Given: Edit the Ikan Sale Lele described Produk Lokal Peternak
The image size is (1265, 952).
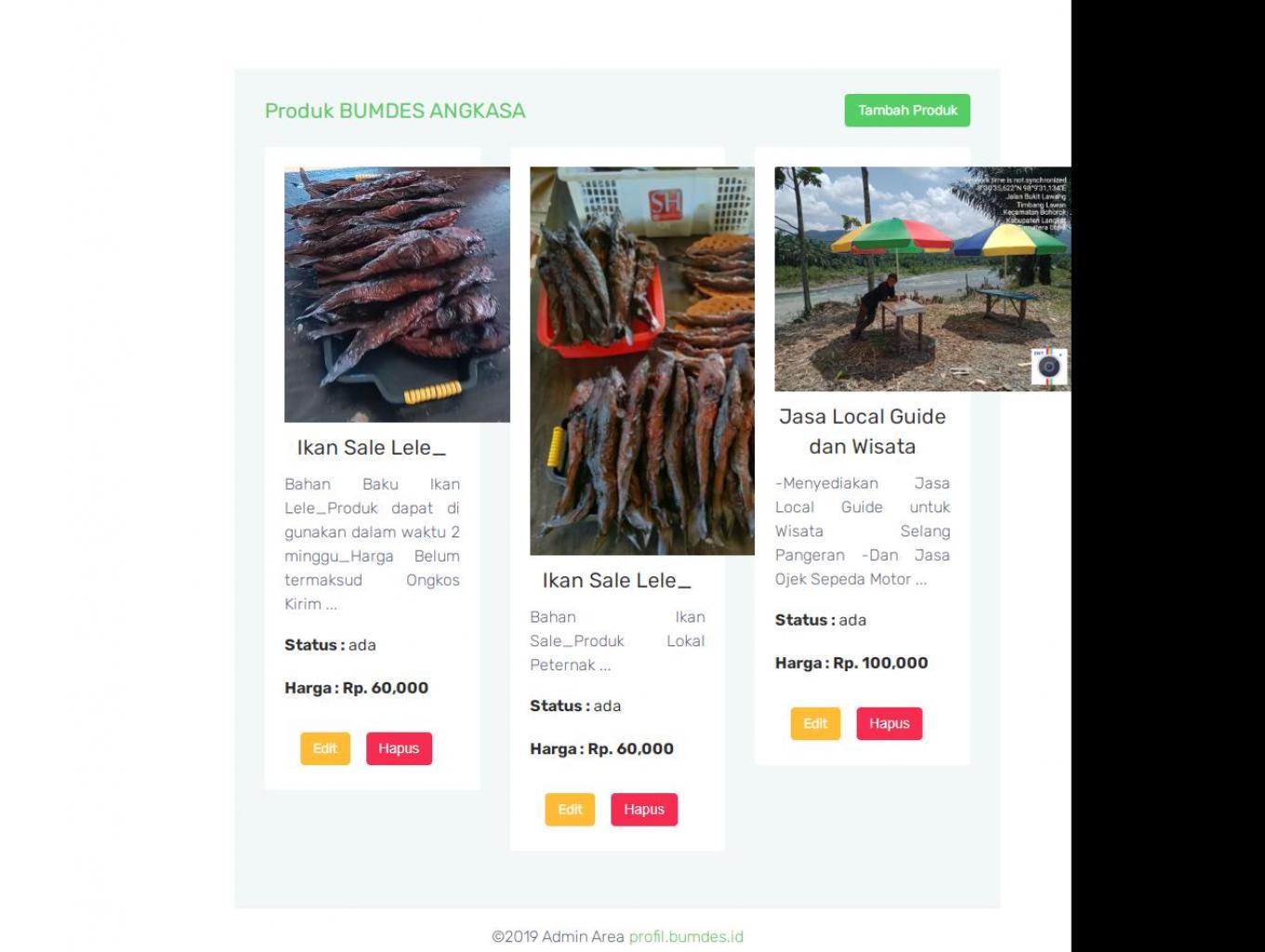Looking at the screenshot, I should coord(570,810).
